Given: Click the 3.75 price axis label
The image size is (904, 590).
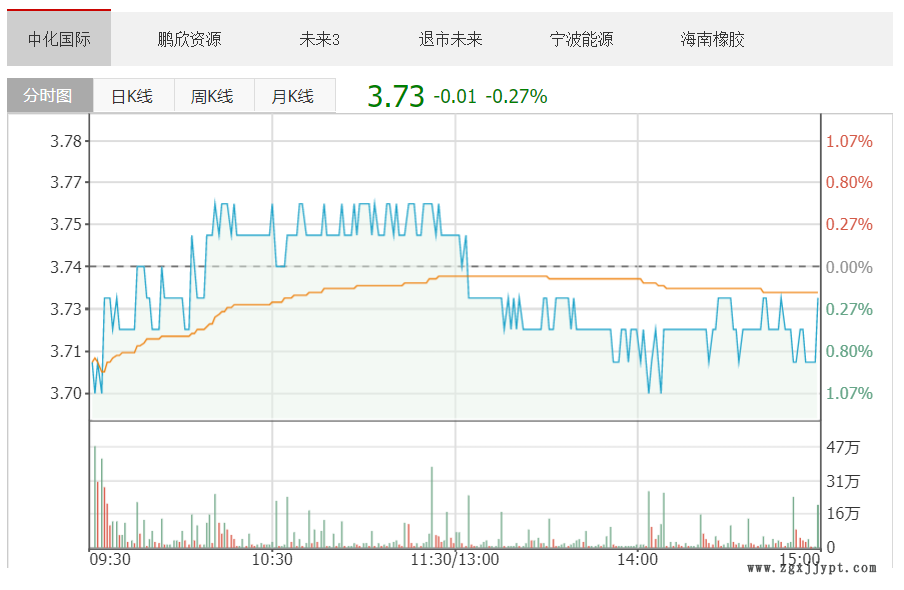Looking at the screenshot, I should (66, 224).
